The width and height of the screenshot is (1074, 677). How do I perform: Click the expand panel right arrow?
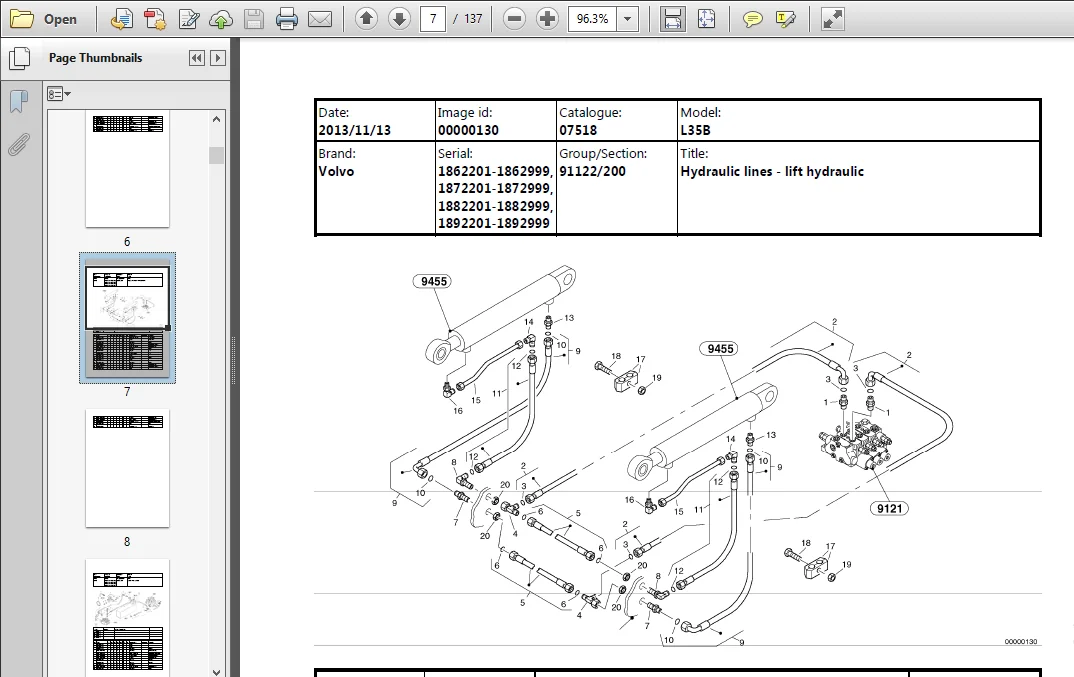[218, 58]
